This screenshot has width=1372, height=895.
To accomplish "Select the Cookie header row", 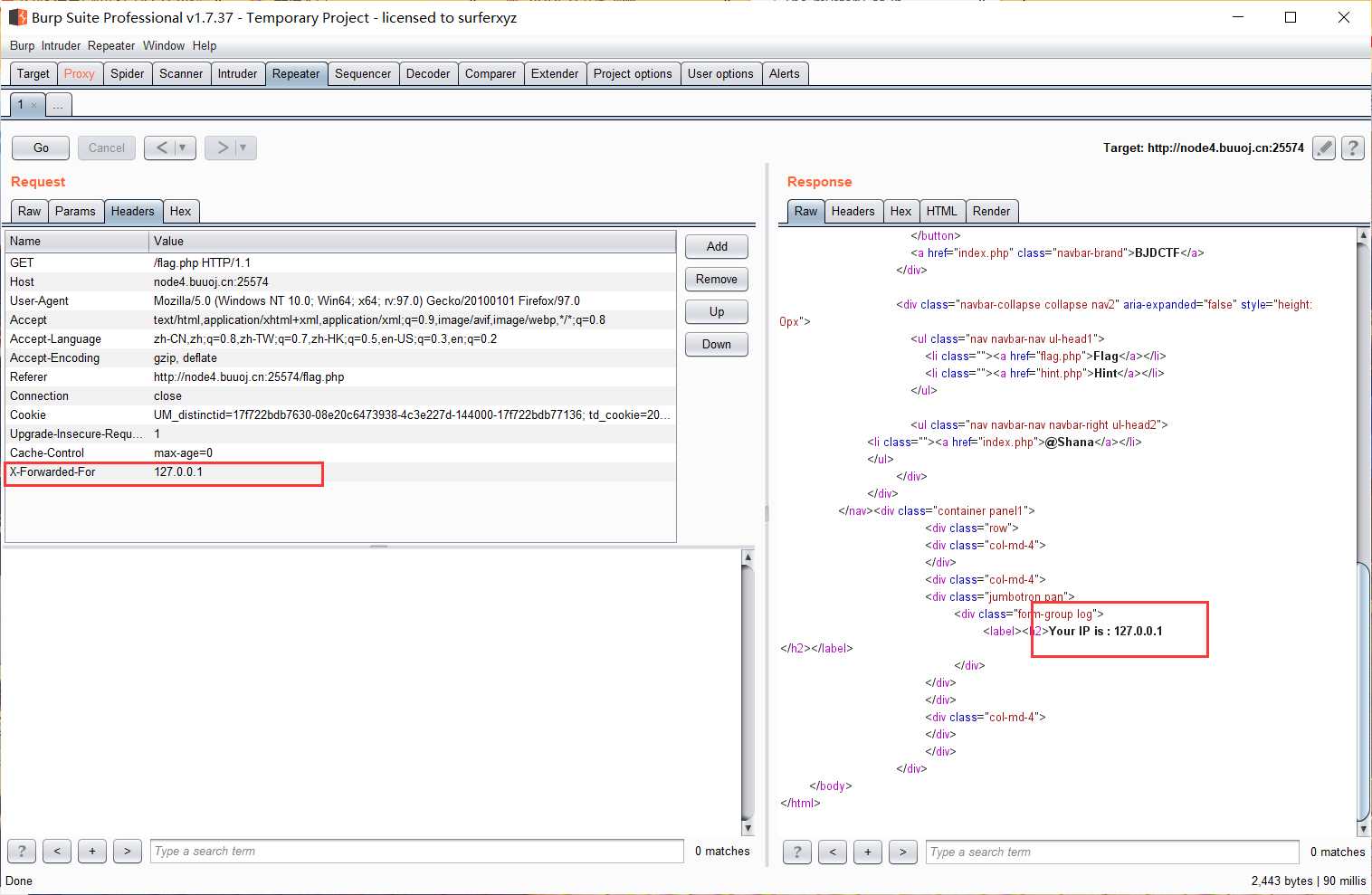I will point(340,414).
